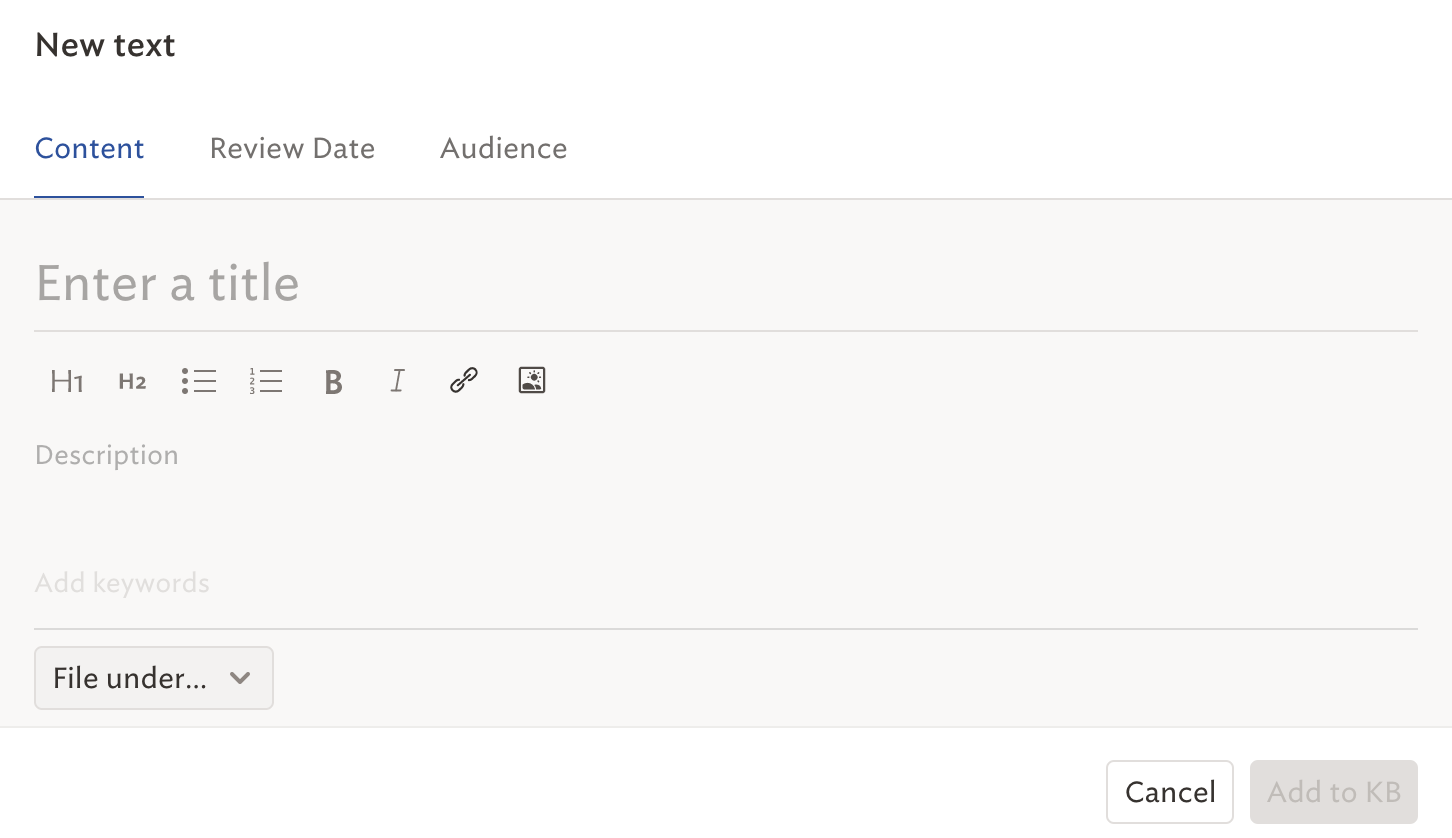Open the Review Date tab
1452x838 pixels.
(292, 149)
